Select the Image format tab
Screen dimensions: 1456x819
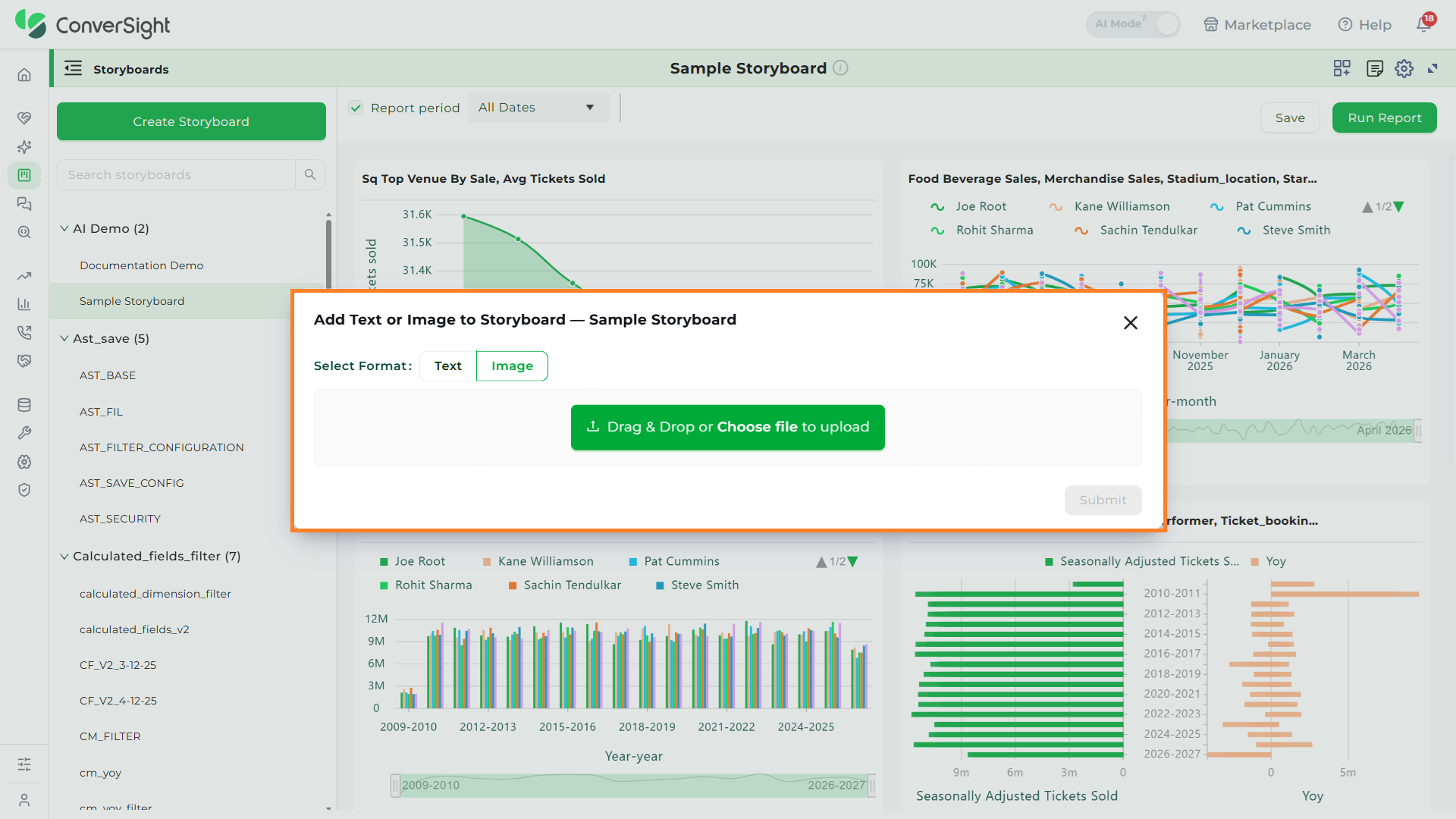[512, 366]
